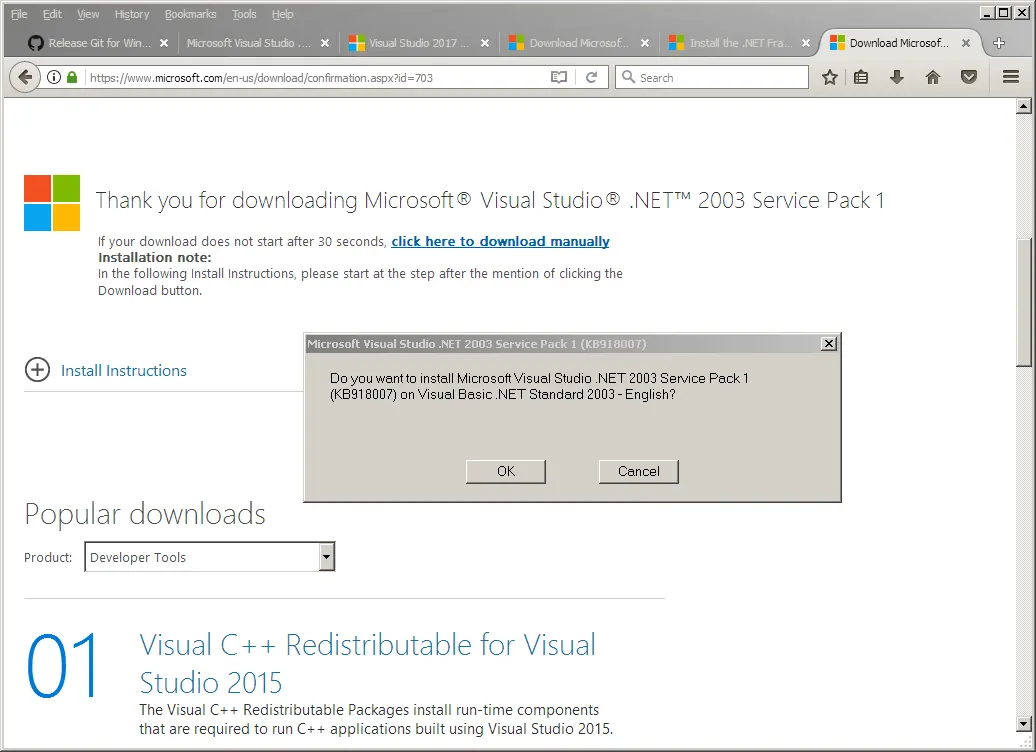Viewport: 1036px width, 752px height.
Task: Click the scrollbar up arrow
Action: pos(1023,106)
